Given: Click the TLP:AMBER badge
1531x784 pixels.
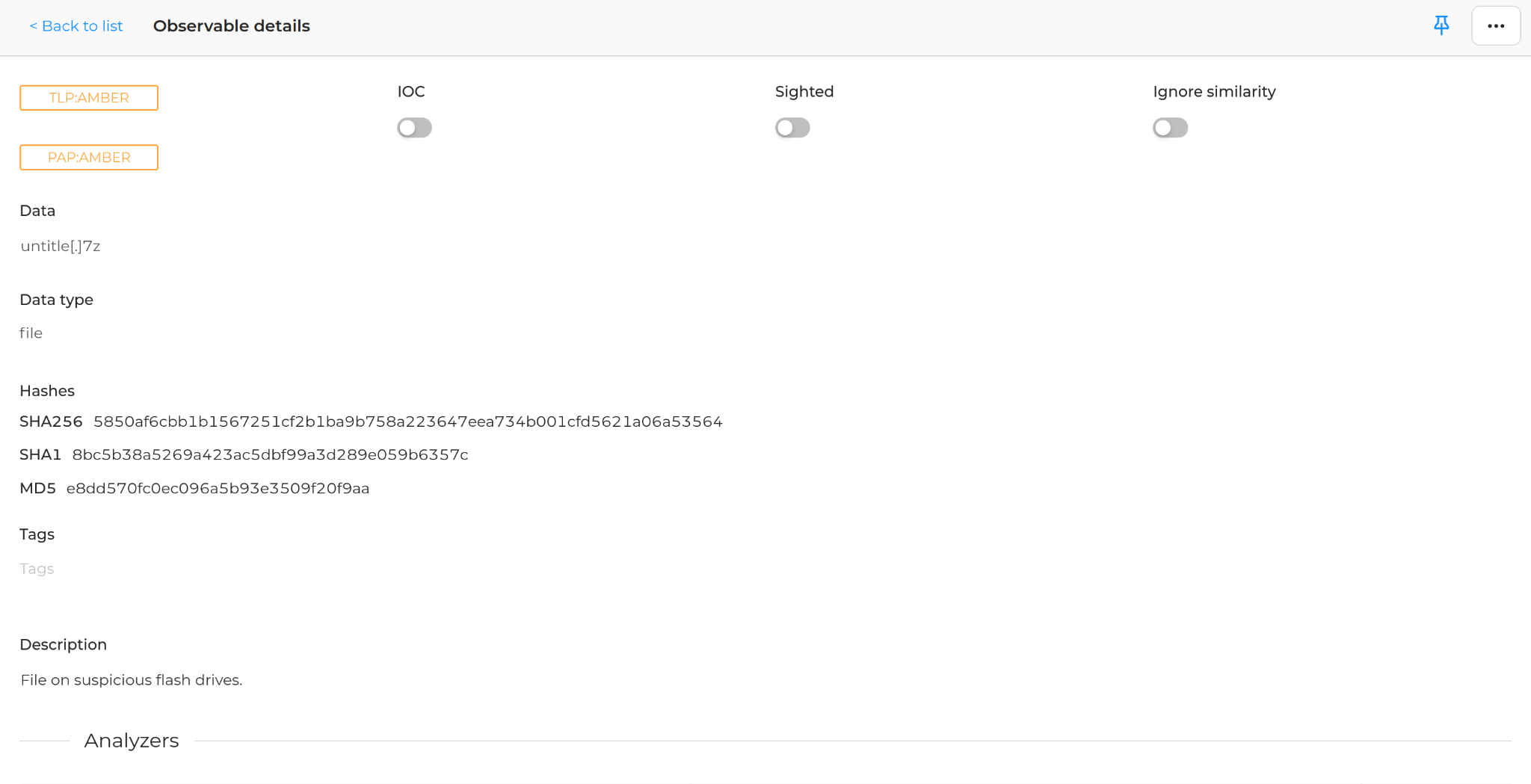Looking at the screenshot, I should [x=89, y=98].
